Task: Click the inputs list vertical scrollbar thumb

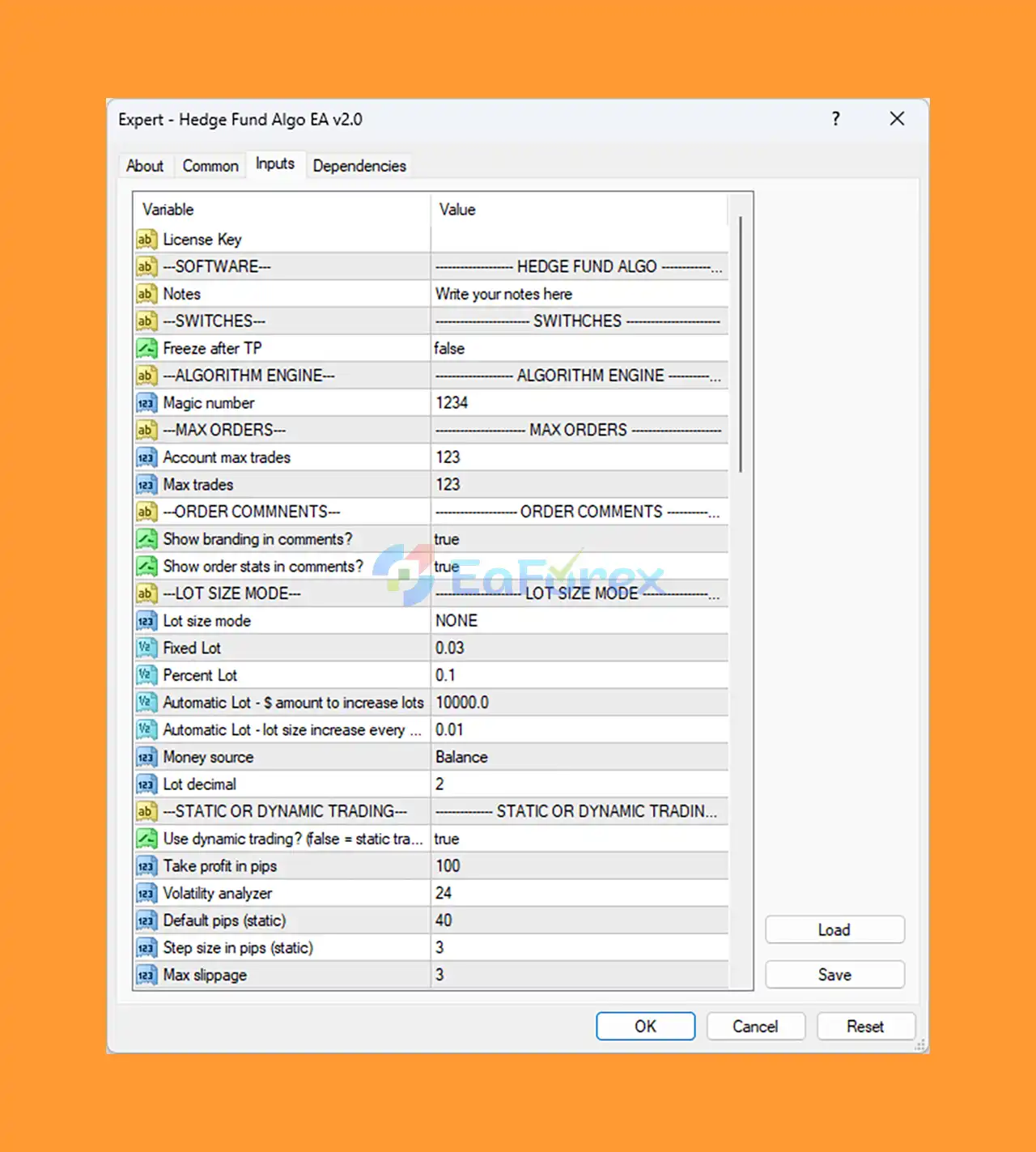Action: tap(741, 344)
